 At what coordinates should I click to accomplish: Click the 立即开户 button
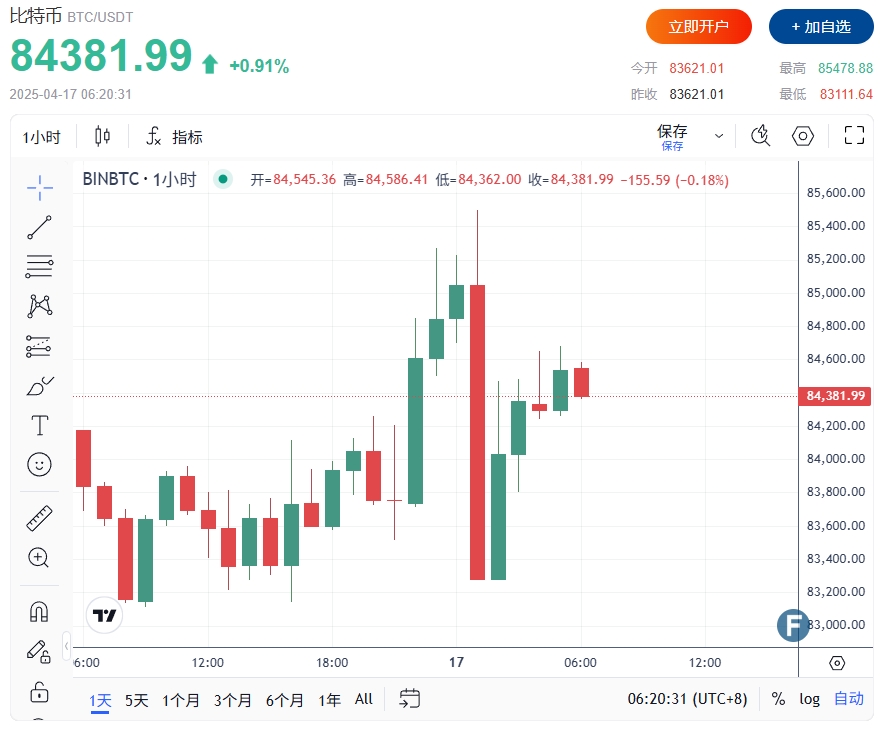(698, 26)
